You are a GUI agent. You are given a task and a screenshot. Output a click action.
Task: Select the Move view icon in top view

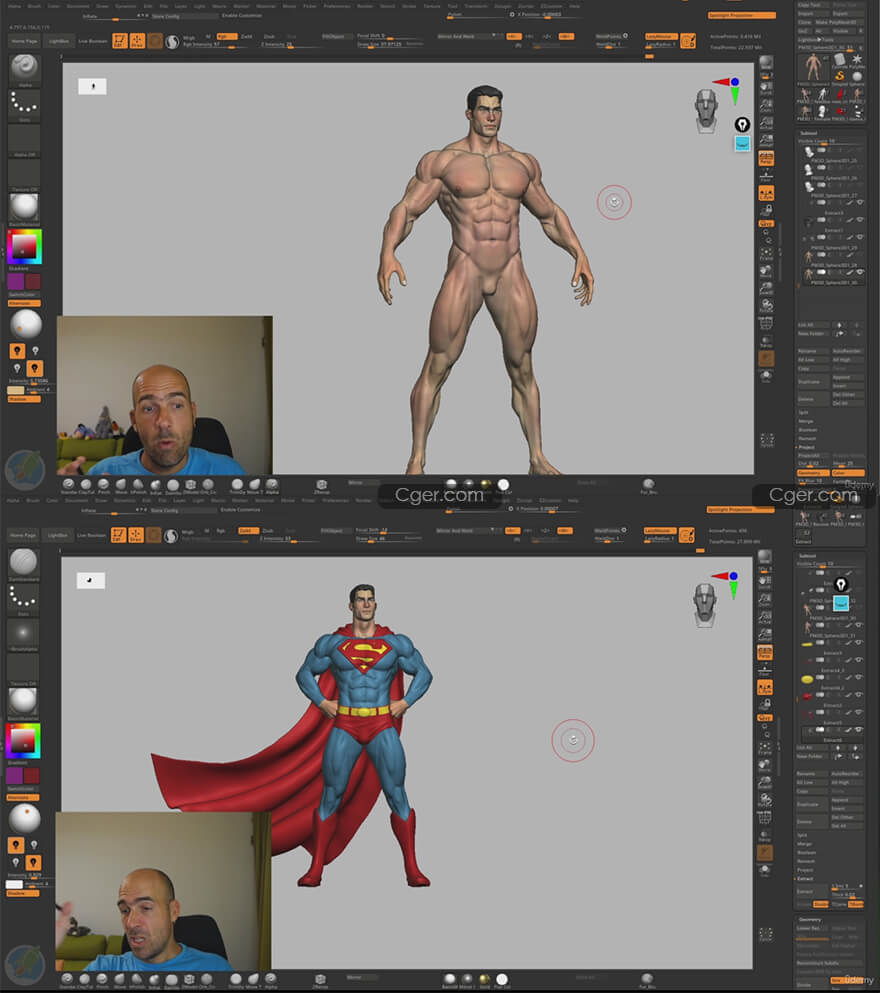(x=766, y=271)
